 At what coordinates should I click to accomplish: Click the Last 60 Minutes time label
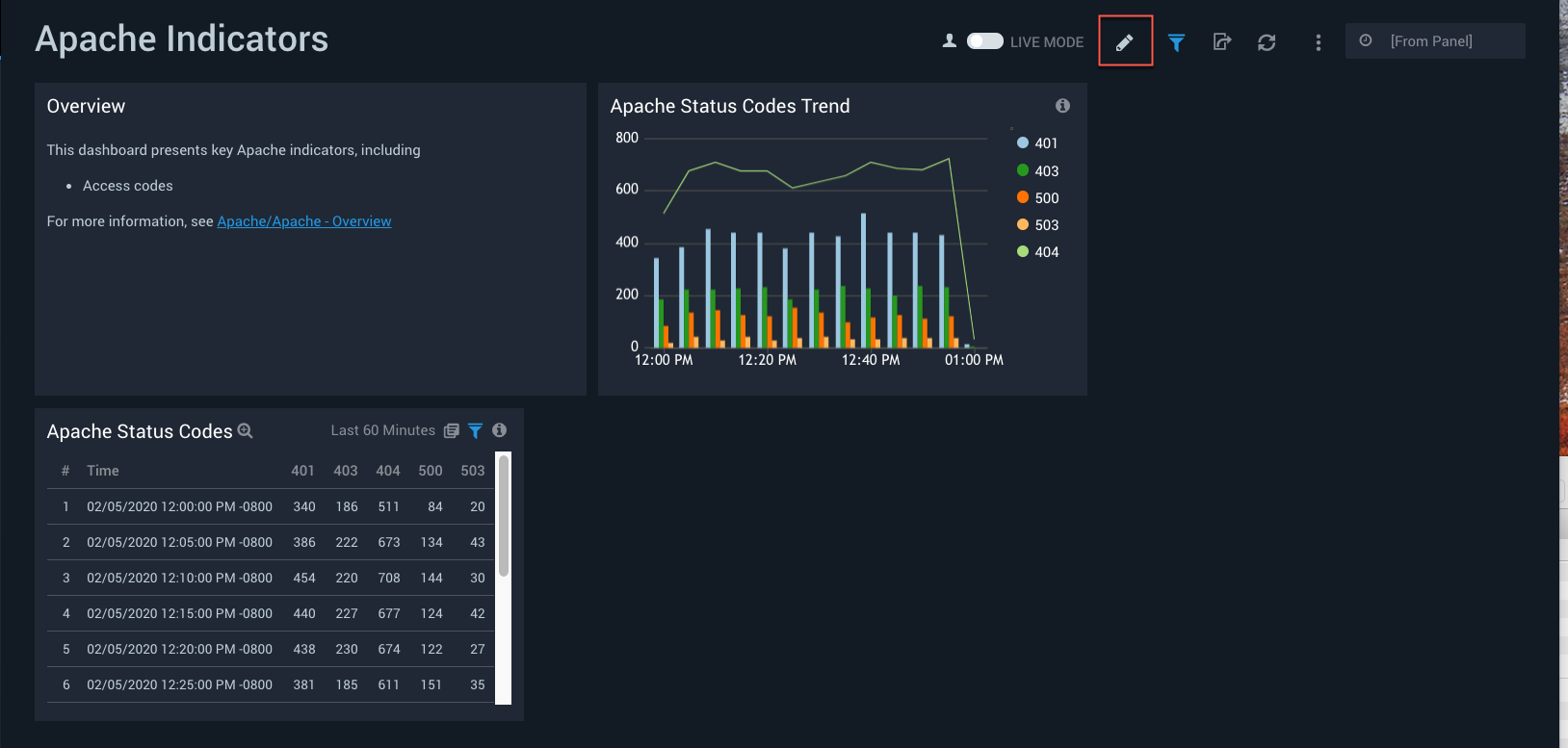coord(382,431)
